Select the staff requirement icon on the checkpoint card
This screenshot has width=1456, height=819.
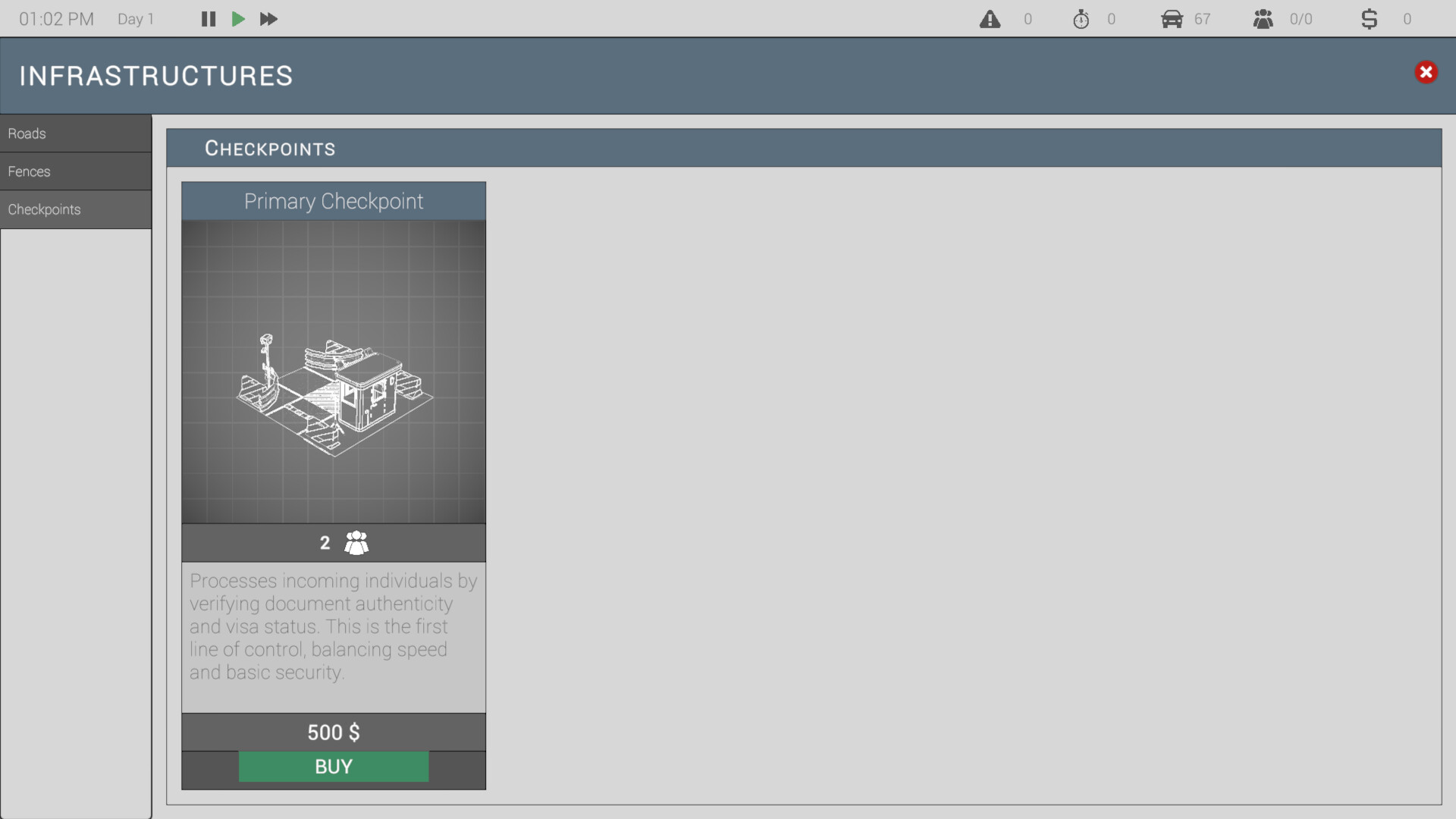(x=356, y=542)
